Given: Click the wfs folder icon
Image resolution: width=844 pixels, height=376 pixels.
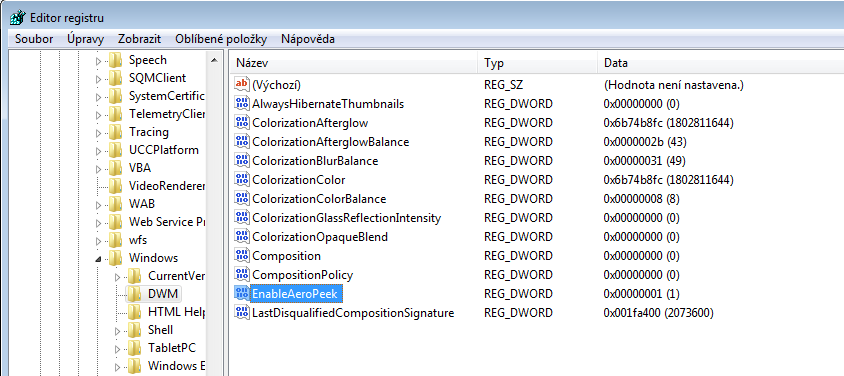Looking at the screenshot, I should click(115, 240).
